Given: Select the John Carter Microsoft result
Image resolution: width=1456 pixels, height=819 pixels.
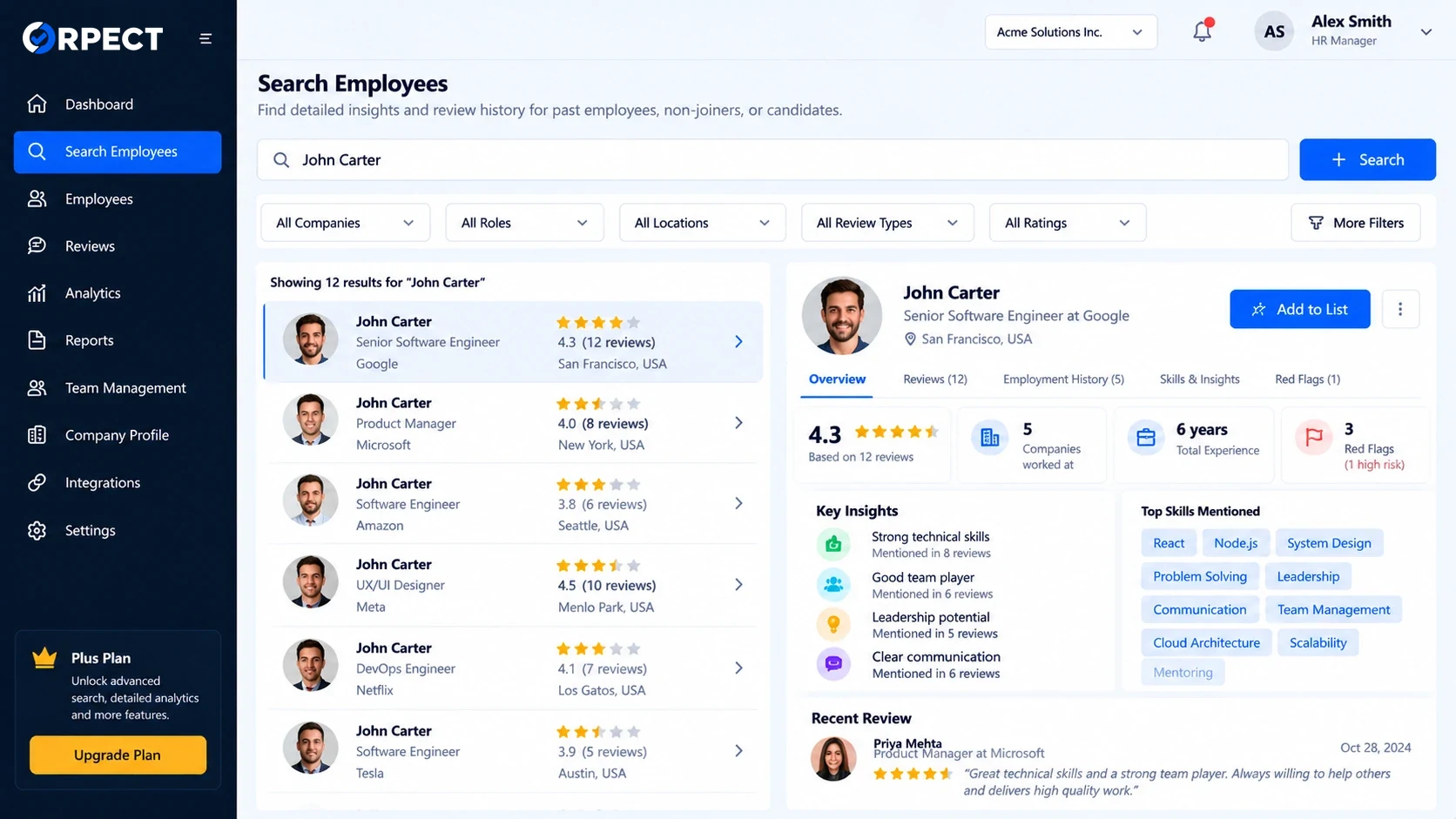Looking at the screenshot, I should (x=514, y=423).
